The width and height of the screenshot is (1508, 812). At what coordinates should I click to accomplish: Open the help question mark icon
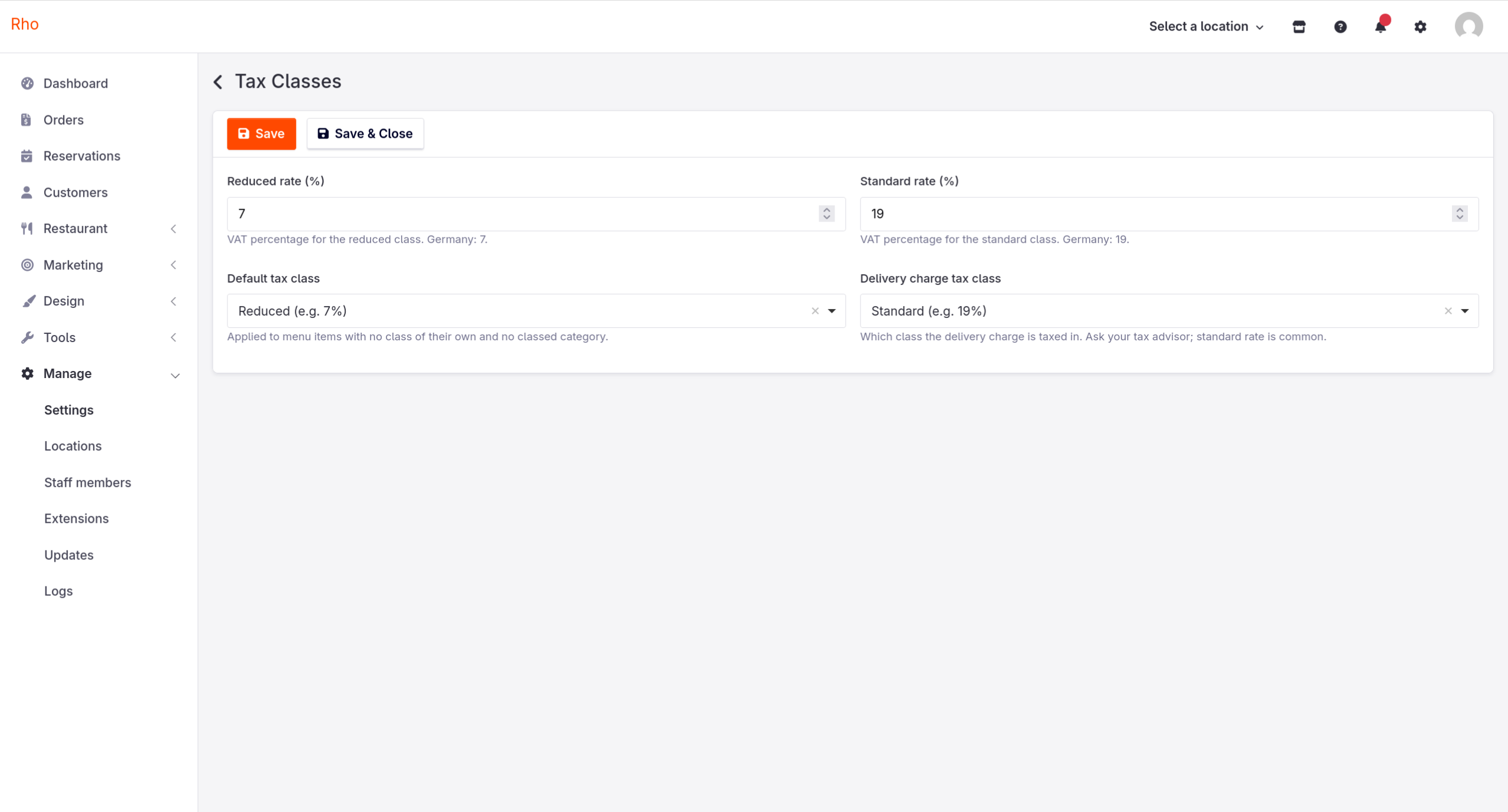pos(1340,26)
